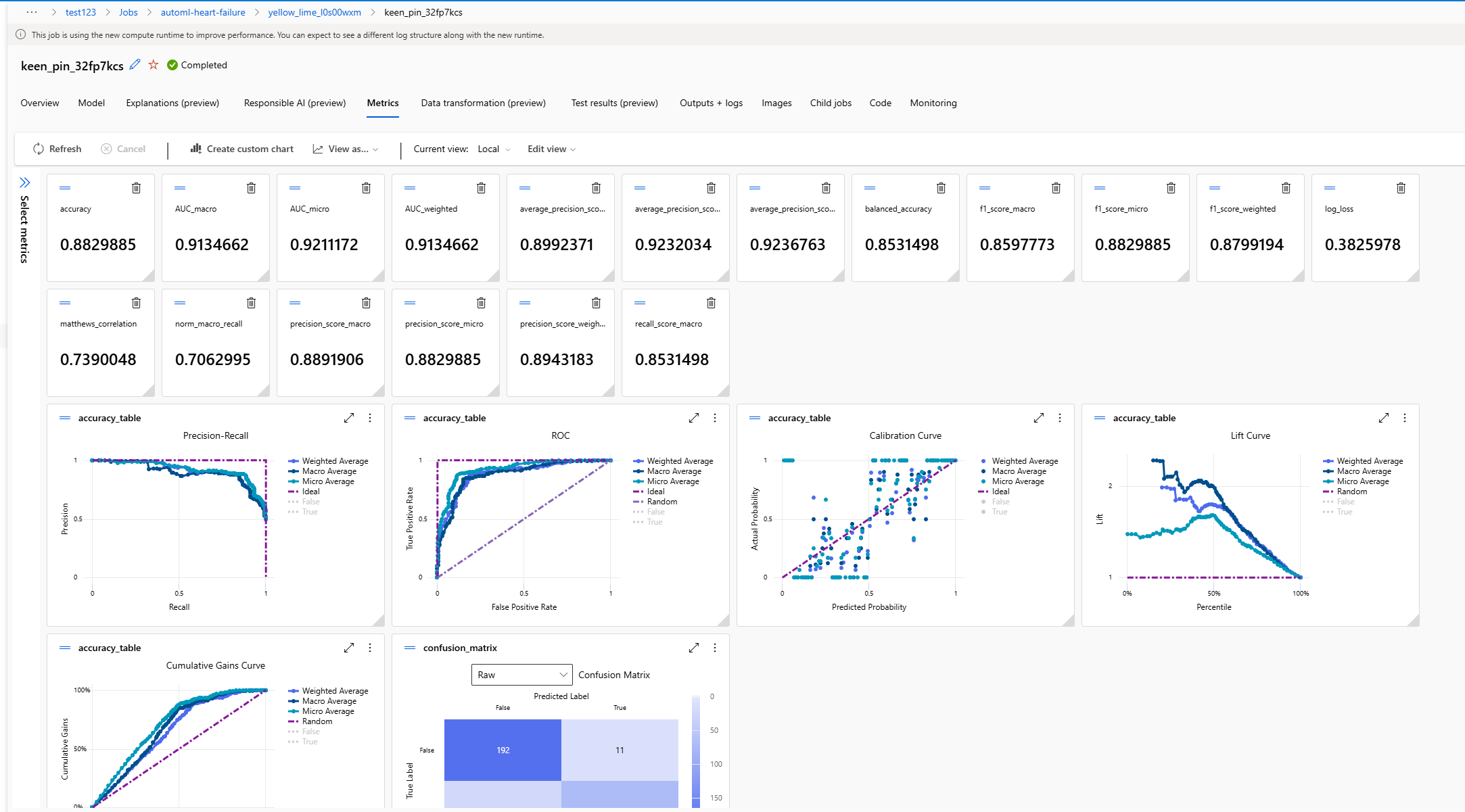Click the Refresh icon button
Viewport: 1465px width, 812px height.
pos(39,149)
